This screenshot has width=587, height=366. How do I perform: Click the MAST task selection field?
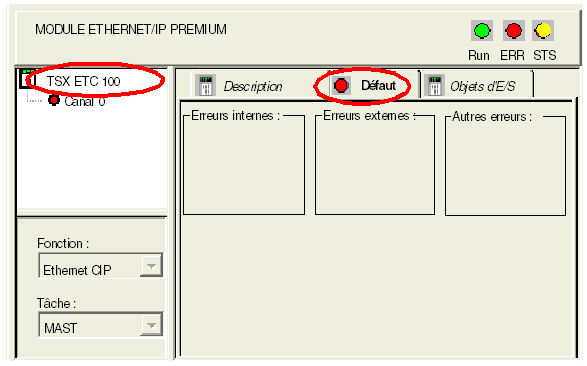click(100, 325)
